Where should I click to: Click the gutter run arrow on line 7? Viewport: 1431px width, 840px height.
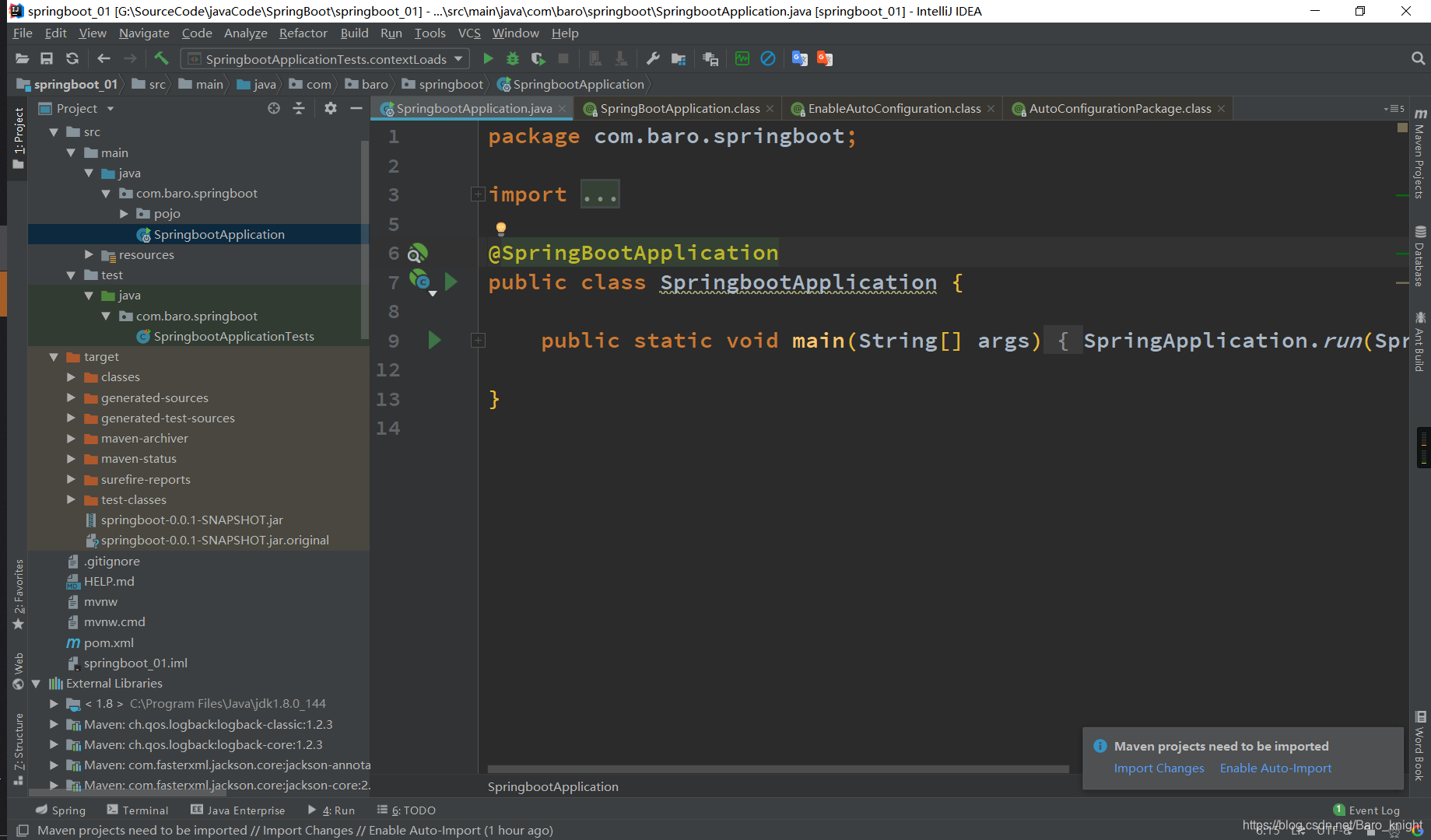click(451, 282)
